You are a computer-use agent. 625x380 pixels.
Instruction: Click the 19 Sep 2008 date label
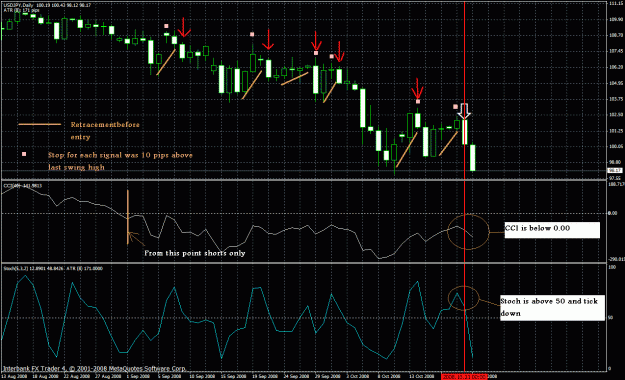click(x=264, y=376)
